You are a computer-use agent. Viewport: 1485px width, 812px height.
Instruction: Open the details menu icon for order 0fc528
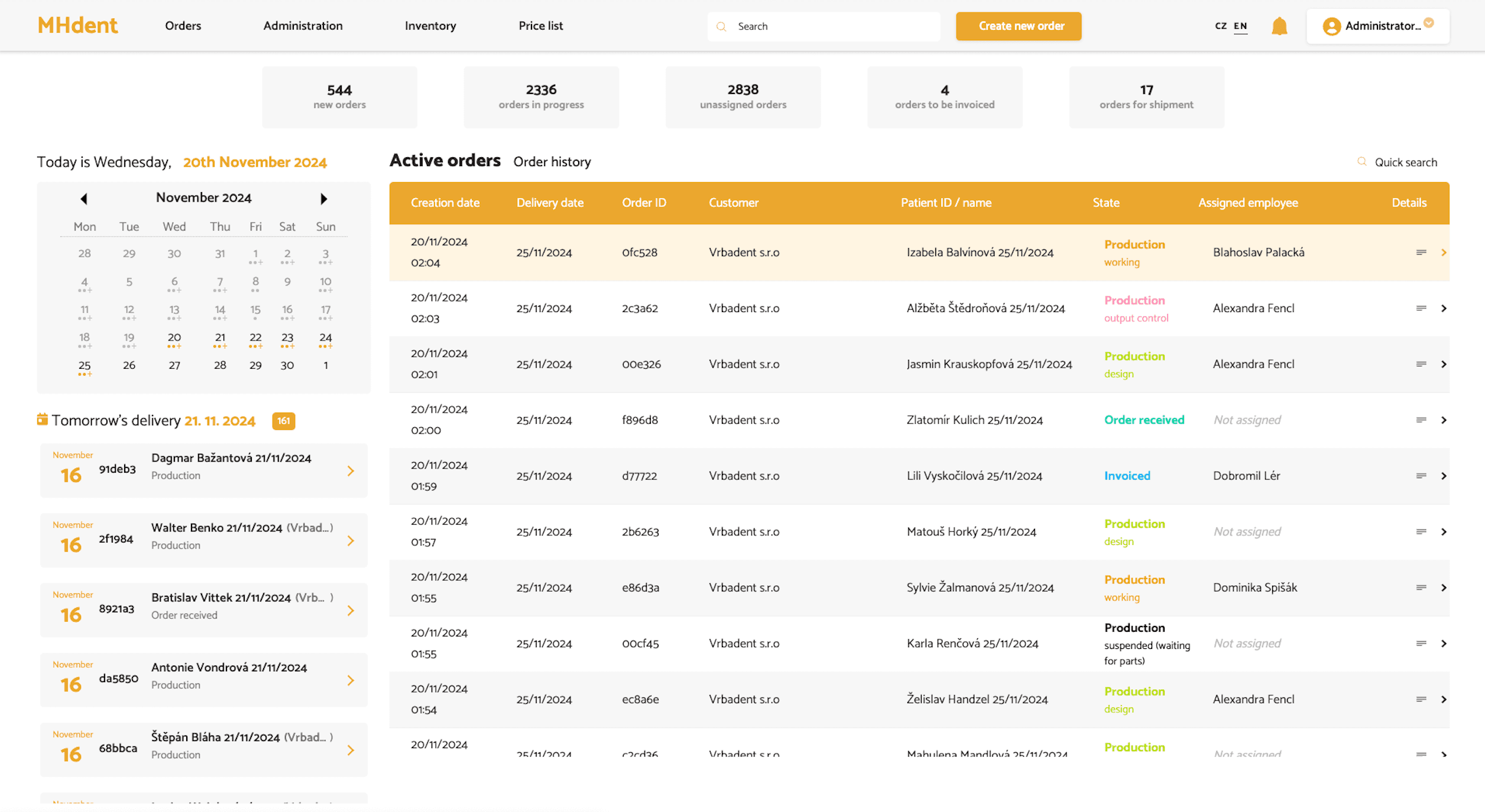[x=1421, y=252]
